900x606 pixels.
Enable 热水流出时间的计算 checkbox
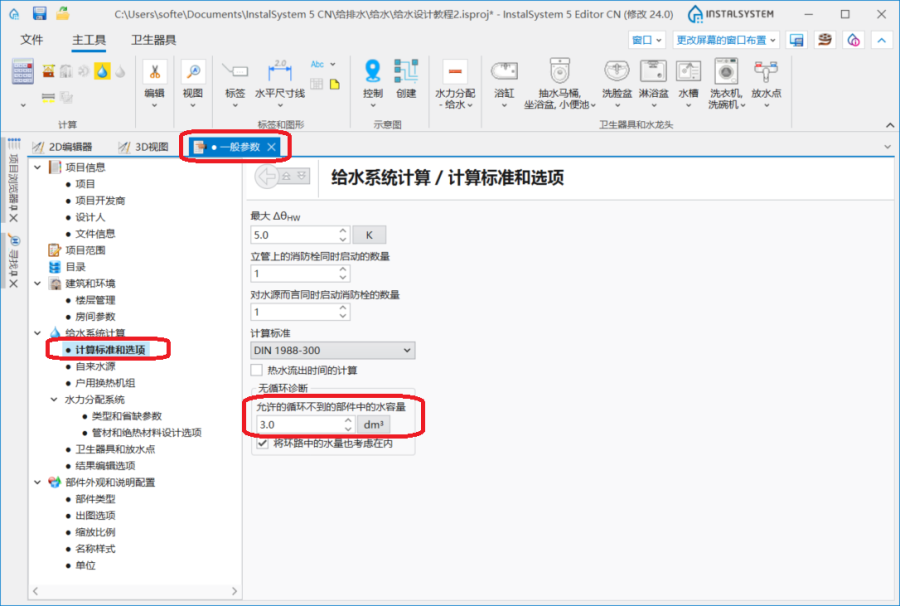coord(257,370)
